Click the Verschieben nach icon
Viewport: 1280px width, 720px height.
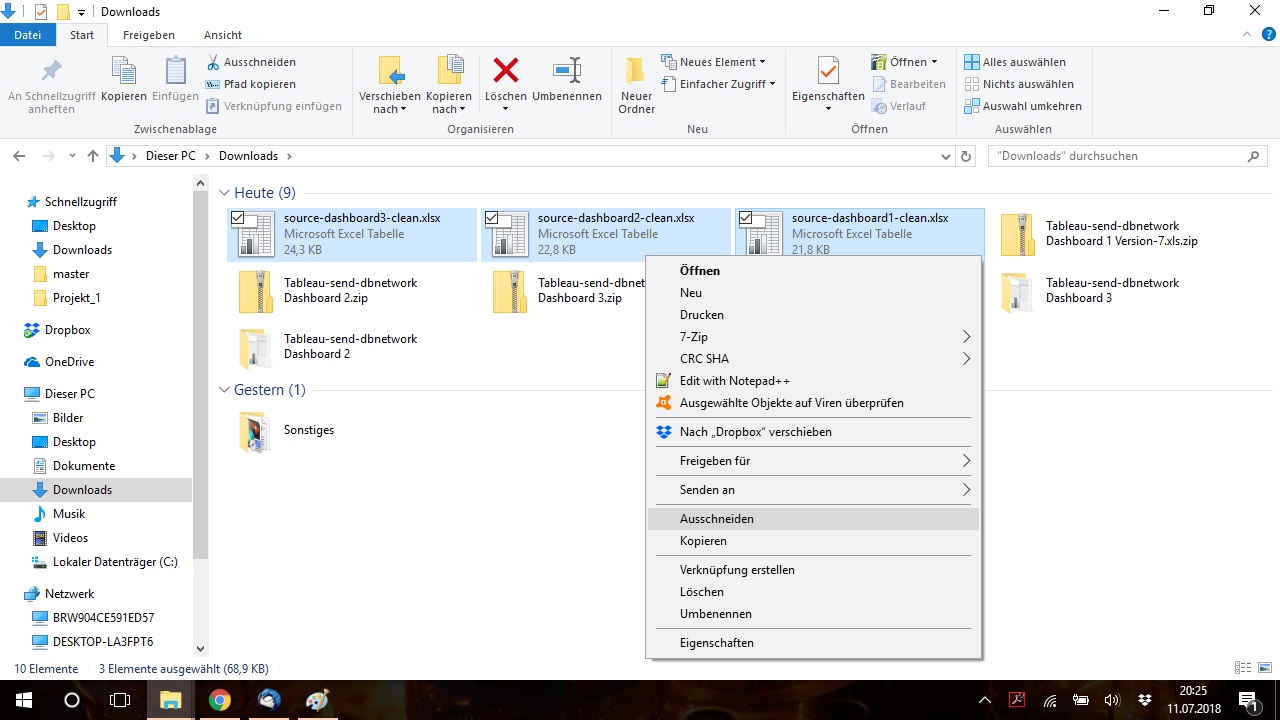point(390,72)
